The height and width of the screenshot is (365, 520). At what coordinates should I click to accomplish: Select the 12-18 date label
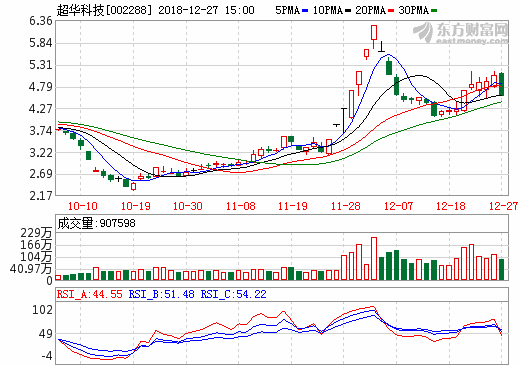tap(450, 206)
